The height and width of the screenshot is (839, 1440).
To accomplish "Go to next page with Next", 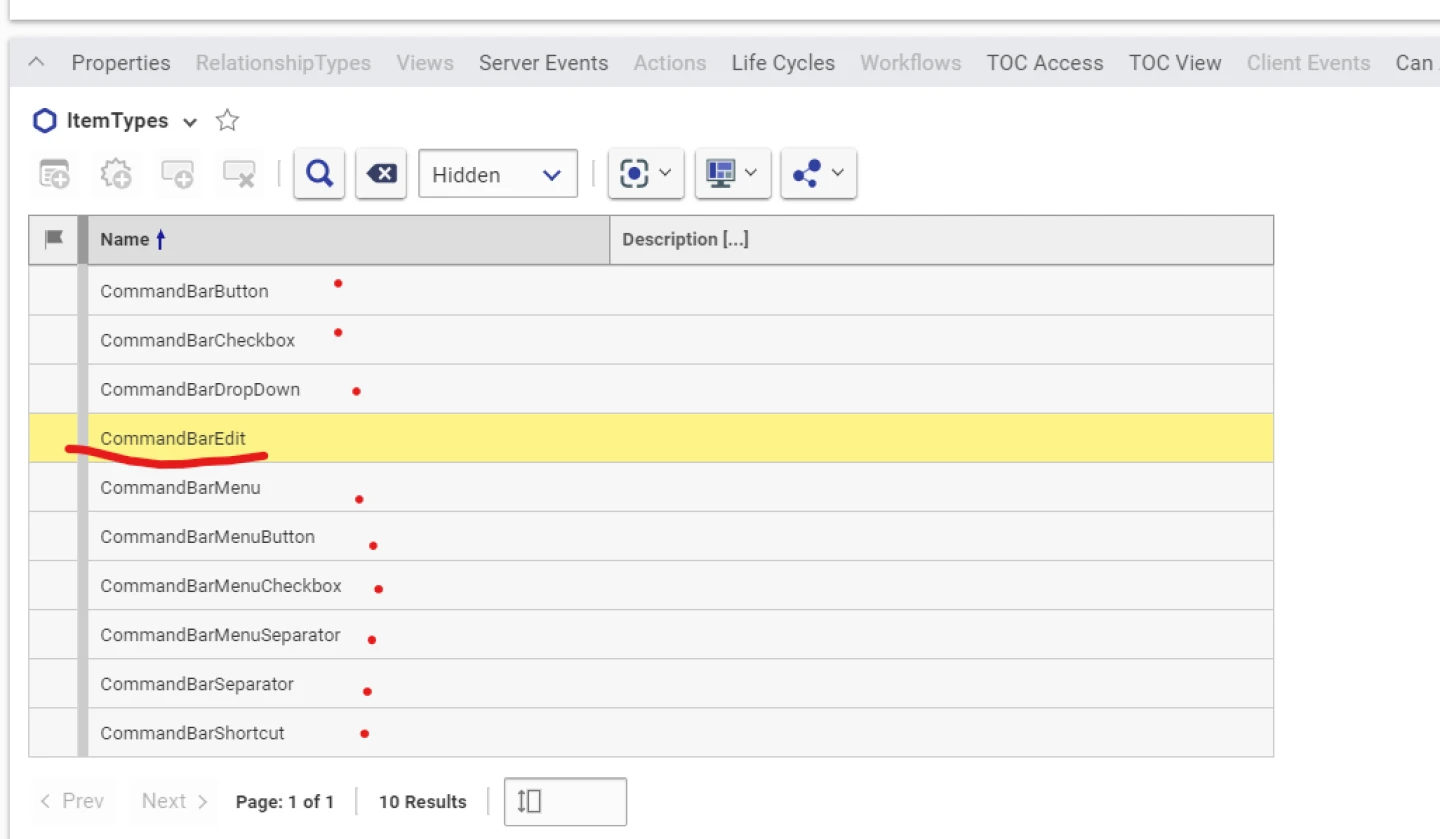I will pyautogui.click(x=175, y=801).
